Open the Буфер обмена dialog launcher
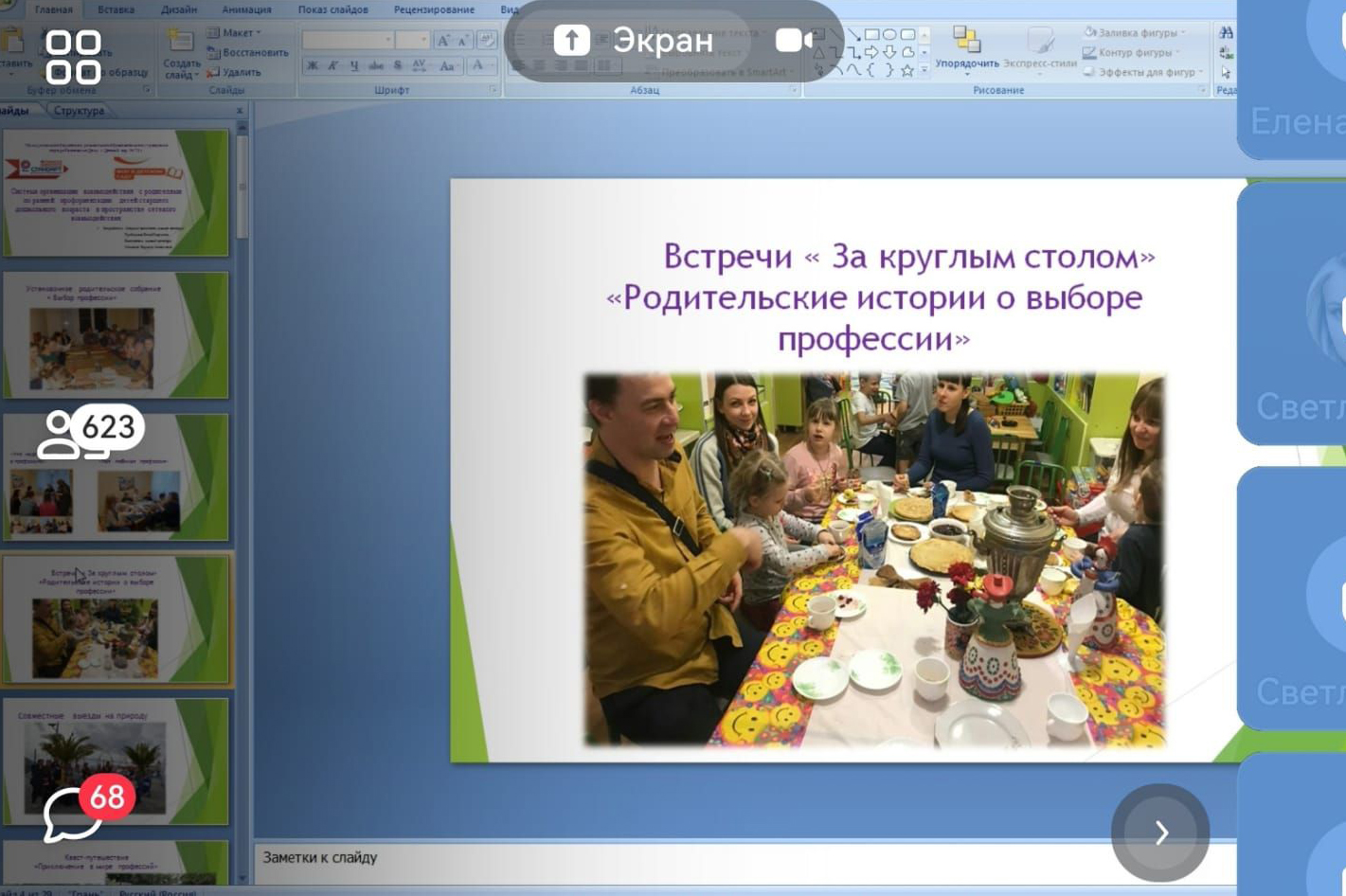 pyautogui.click(x=147, y=90)
